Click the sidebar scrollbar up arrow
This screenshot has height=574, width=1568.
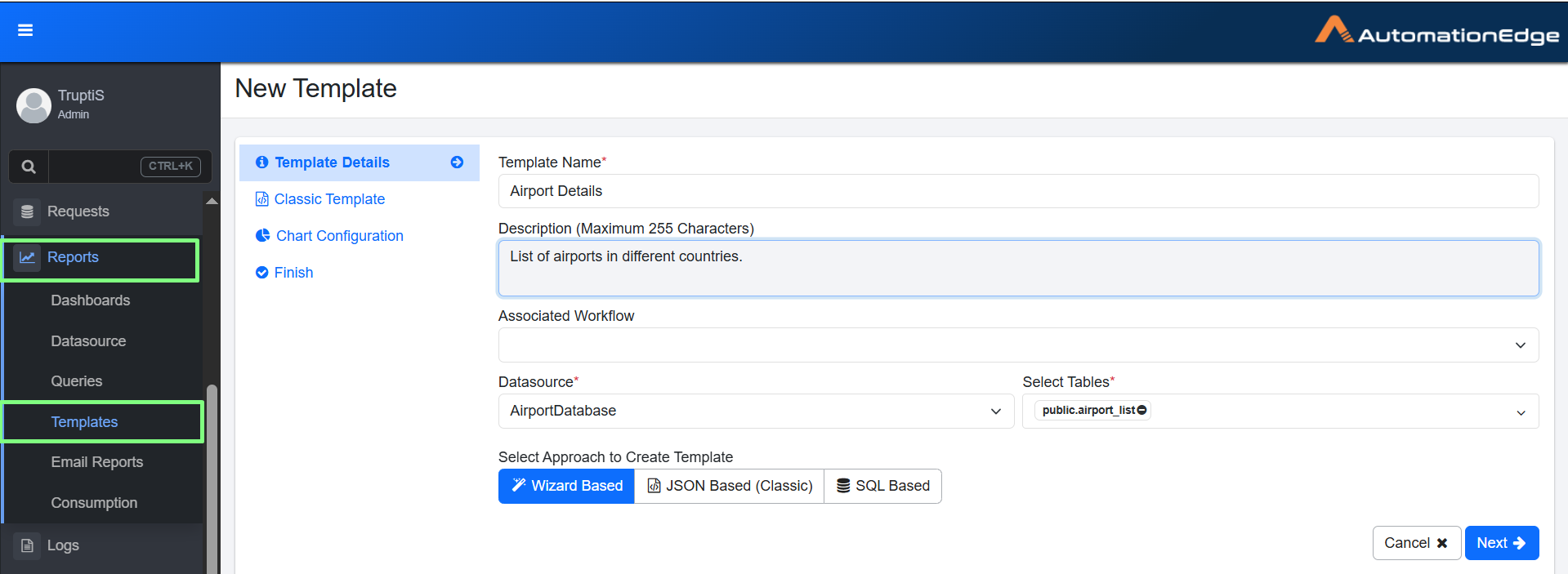click(x=212, y=201)
